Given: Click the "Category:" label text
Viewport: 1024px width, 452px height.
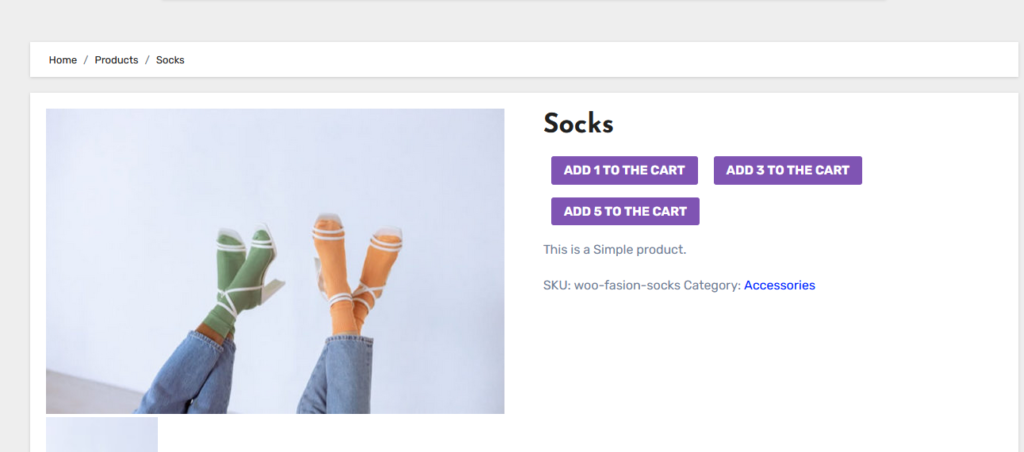Looking at the screenshot, I should 712,285.
